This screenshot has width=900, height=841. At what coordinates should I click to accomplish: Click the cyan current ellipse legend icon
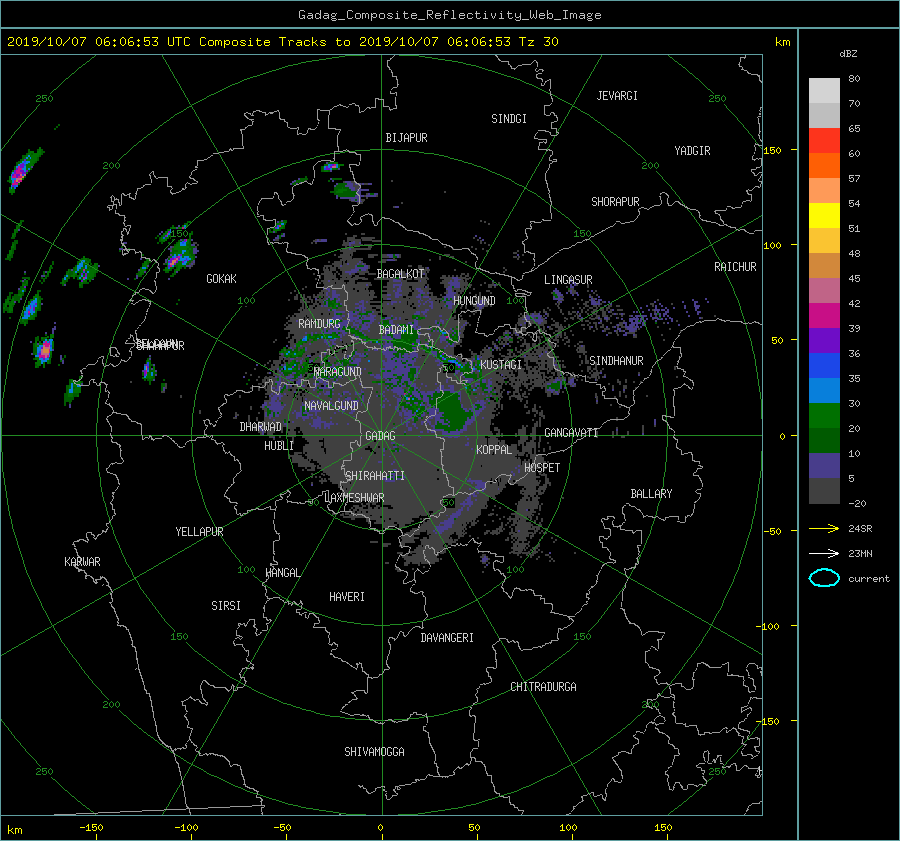pos(824,578)
